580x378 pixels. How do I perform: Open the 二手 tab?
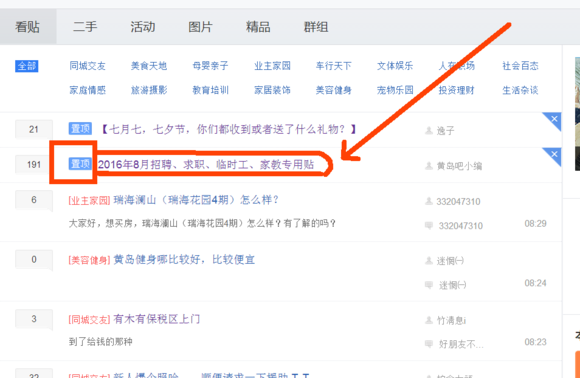coord(85,27)
